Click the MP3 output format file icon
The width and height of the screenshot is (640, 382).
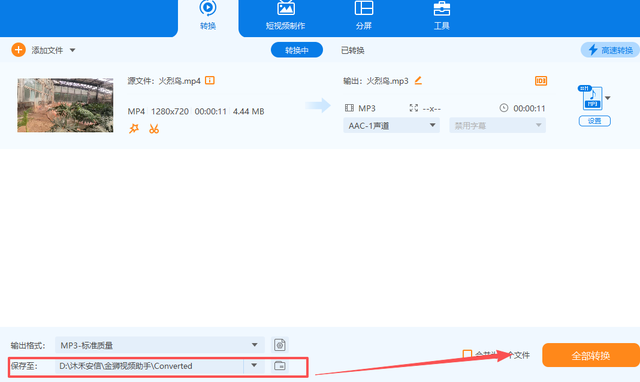tap(591, 98)
